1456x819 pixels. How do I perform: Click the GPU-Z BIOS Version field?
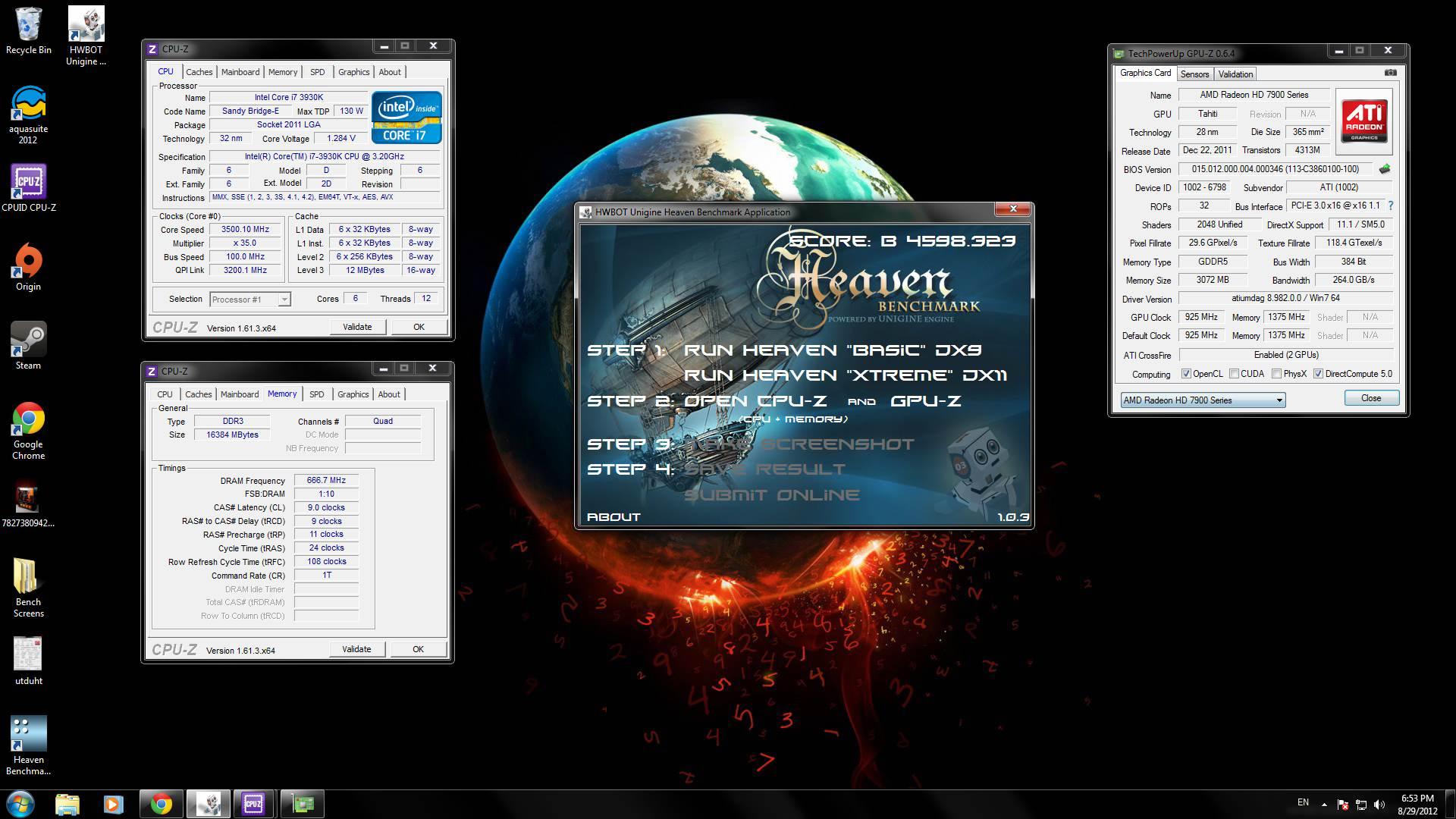tap(1275, 169)
